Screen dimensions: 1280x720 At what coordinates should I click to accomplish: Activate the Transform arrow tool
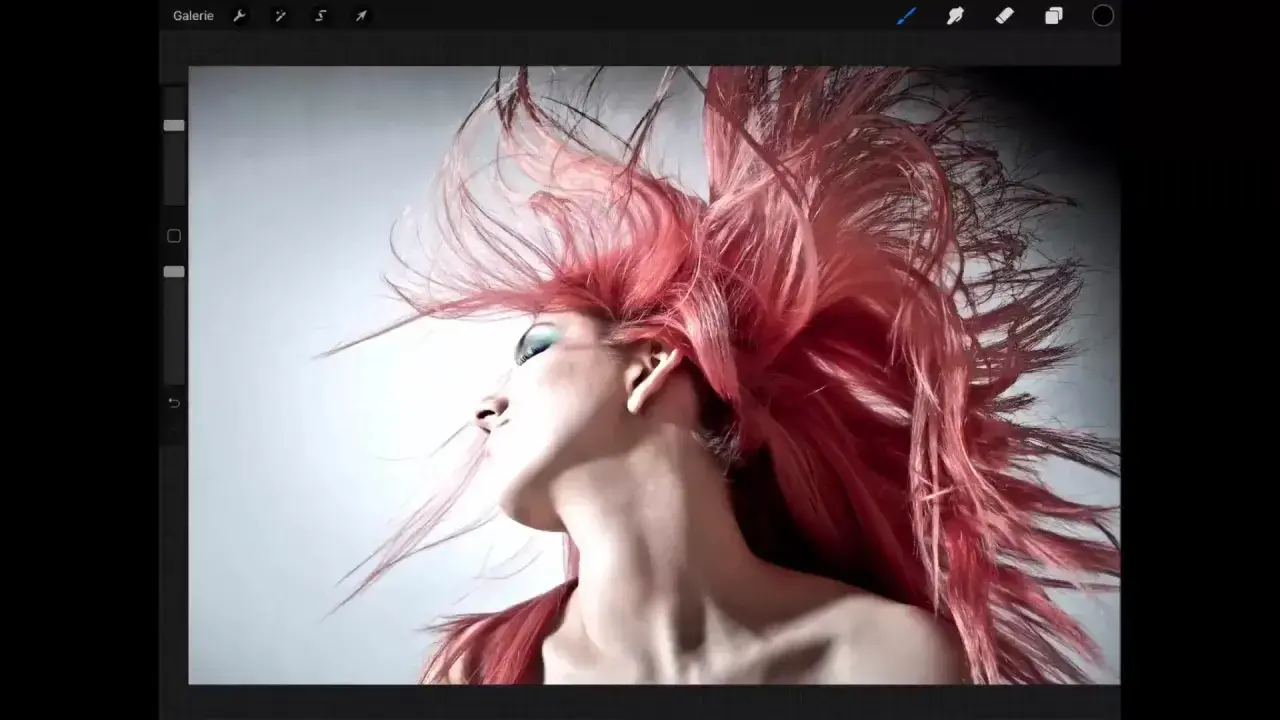[361, 16]
